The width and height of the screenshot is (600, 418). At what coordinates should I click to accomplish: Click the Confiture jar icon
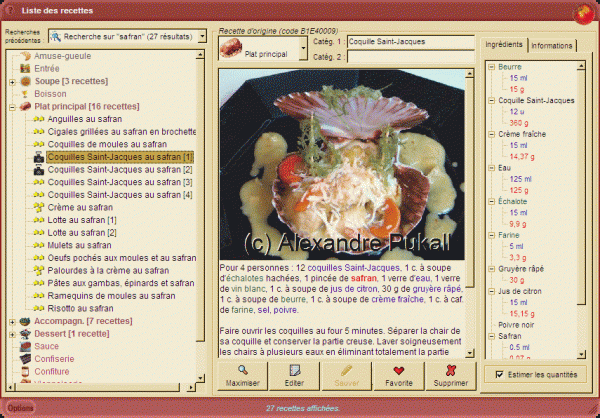(26, 371)
